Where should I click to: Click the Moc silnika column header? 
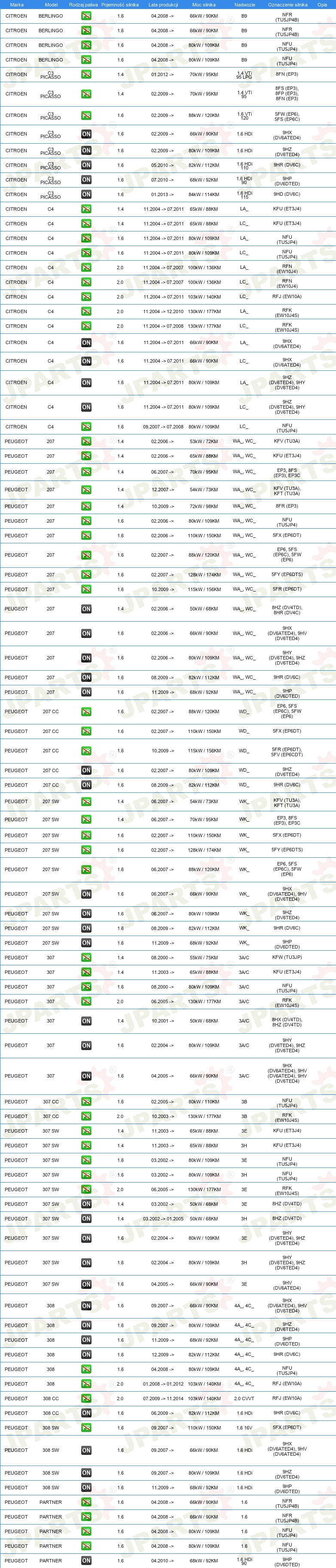pos(204,4)
